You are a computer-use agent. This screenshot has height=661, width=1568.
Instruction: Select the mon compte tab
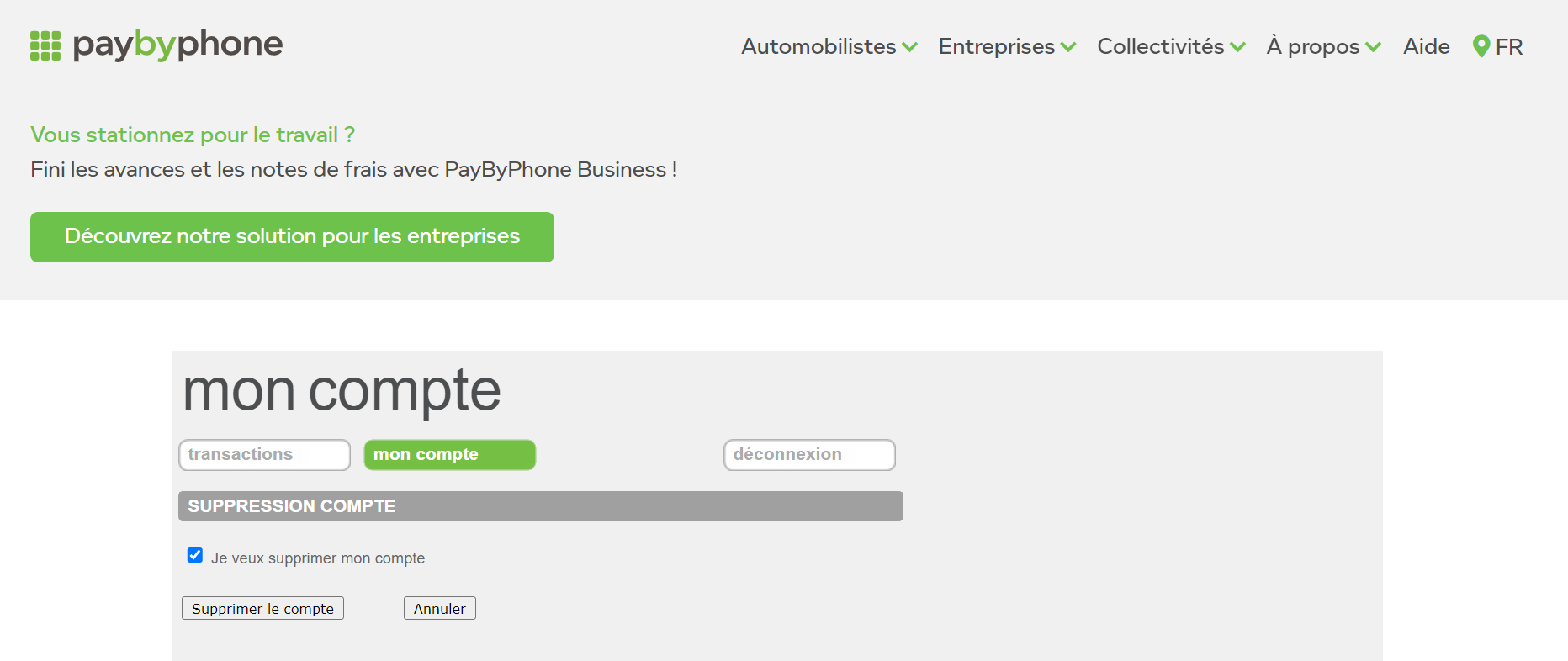449,455
